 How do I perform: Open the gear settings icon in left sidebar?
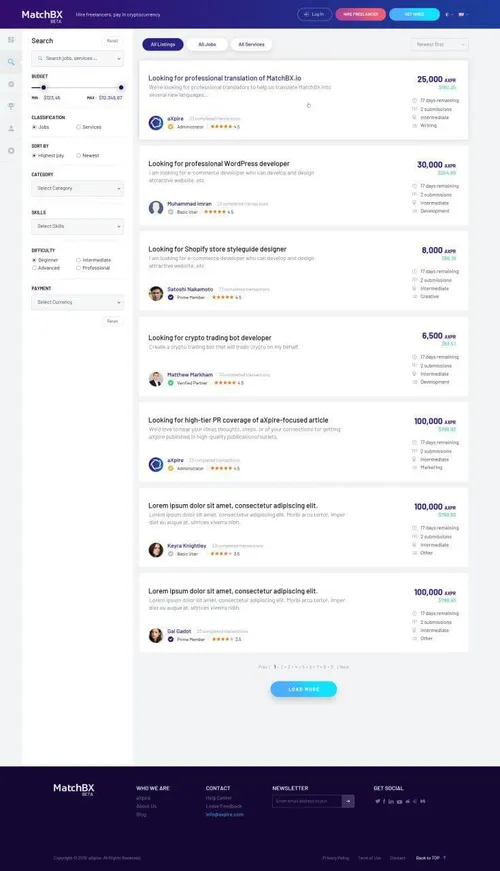click(11, 151)
